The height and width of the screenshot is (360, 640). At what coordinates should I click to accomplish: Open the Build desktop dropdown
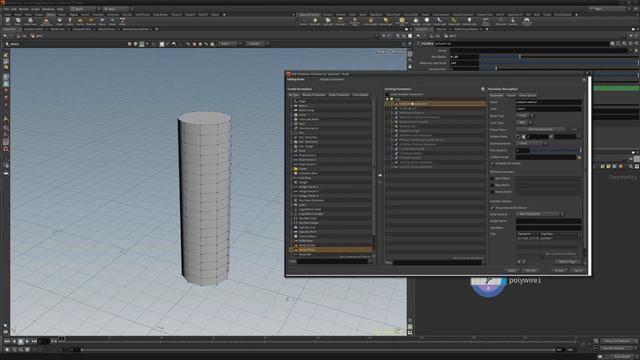point(84,9)
